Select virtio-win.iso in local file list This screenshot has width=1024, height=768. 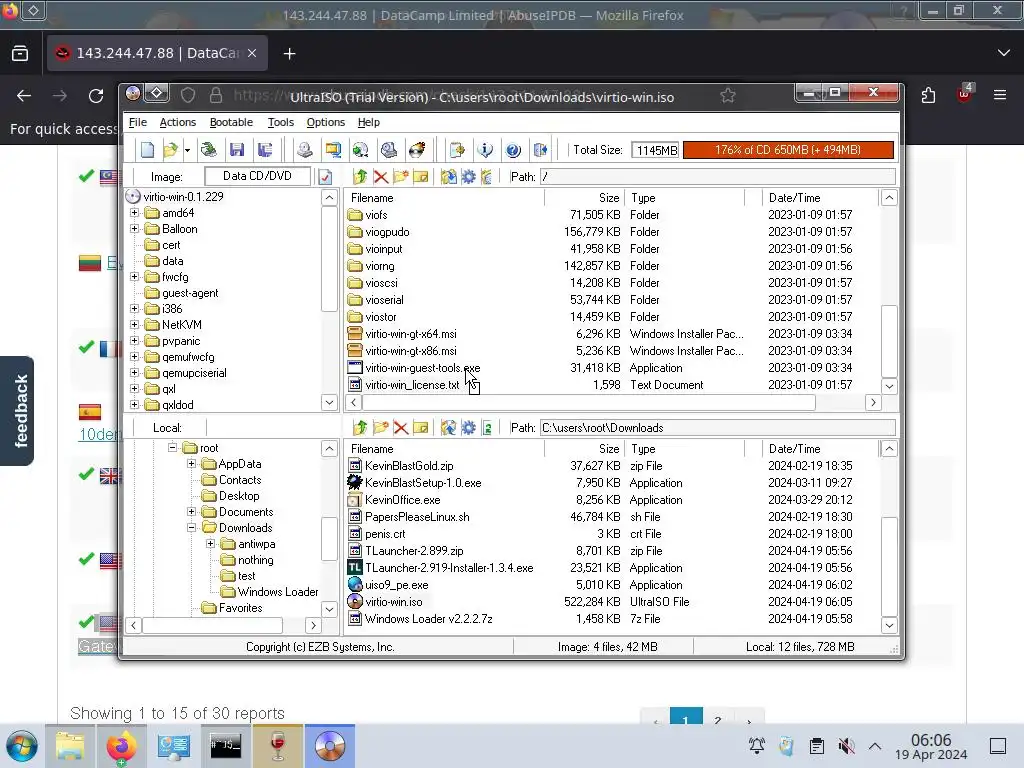393,601
